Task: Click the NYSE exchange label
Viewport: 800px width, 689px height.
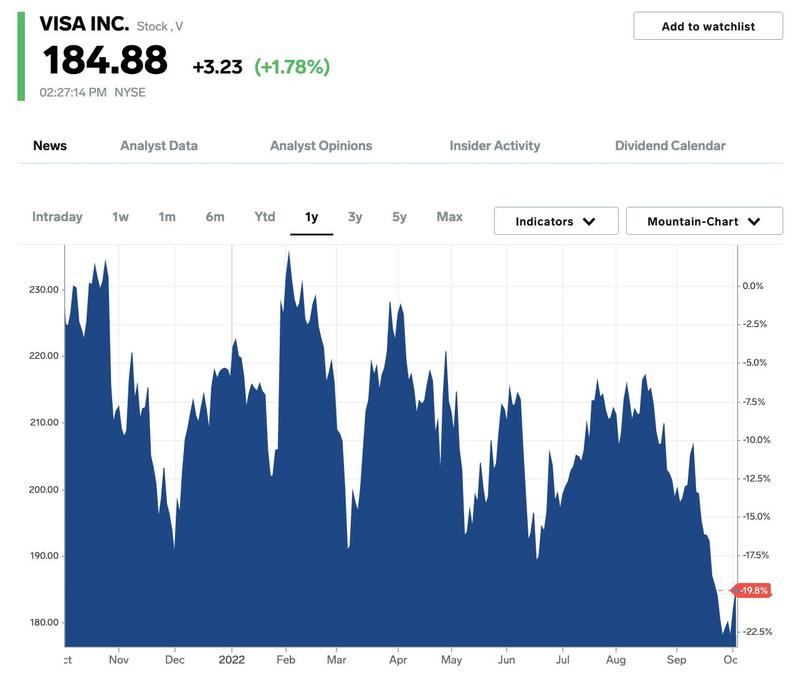Action: (x=130, y=92)
